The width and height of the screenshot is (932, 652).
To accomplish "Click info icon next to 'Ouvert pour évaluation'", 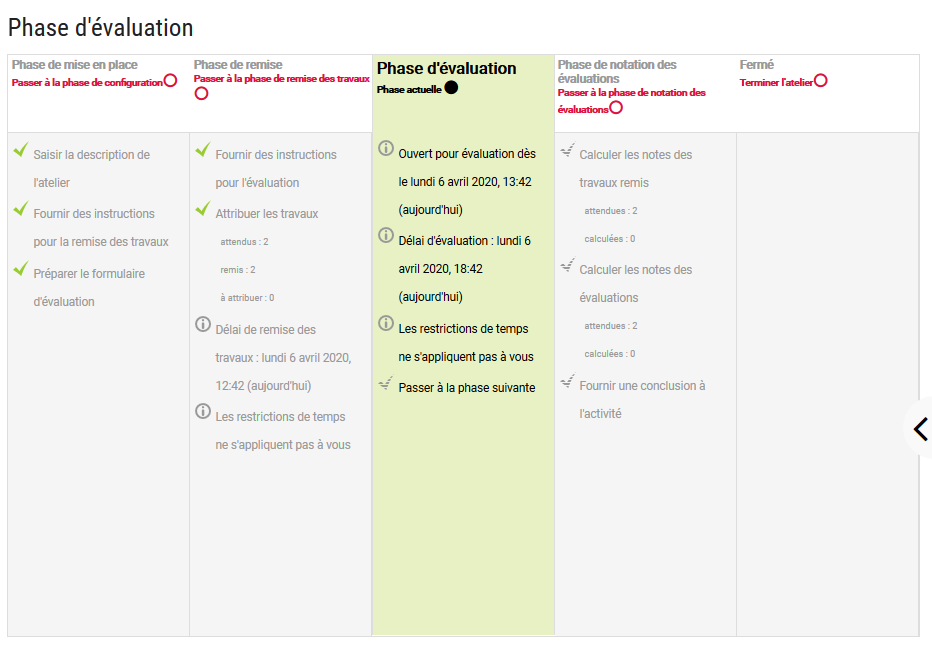I will 386,148.
